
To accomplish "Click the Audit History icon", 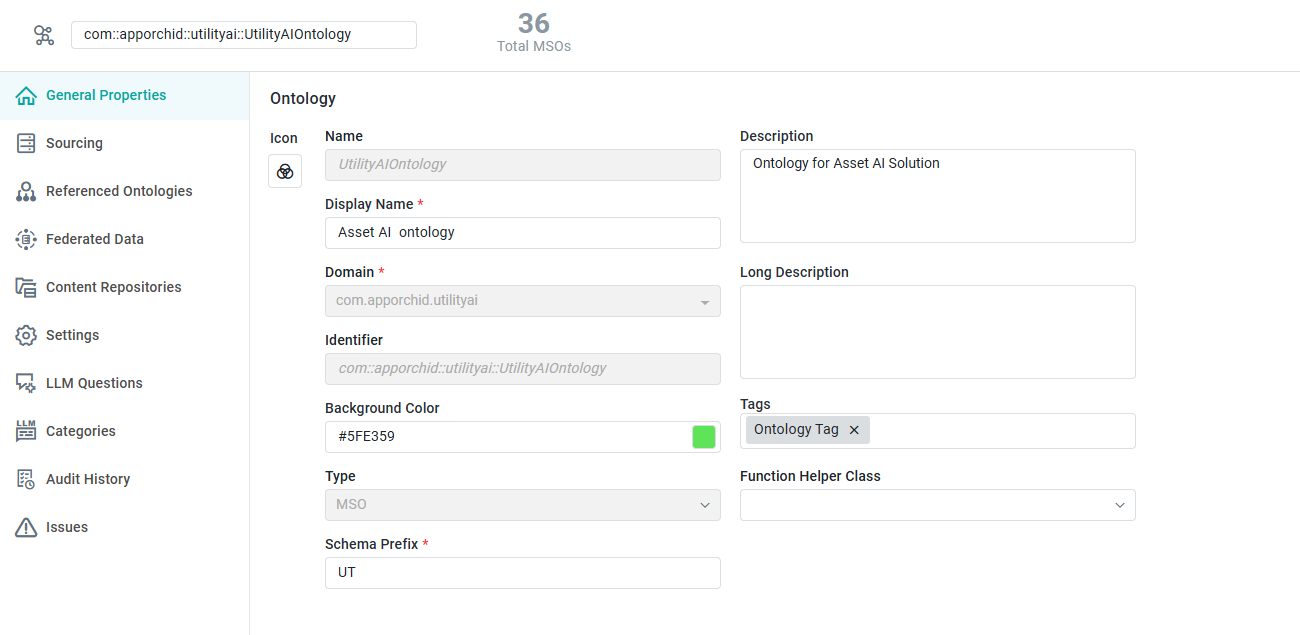I will pyautogui.click(x=26, y=479).
